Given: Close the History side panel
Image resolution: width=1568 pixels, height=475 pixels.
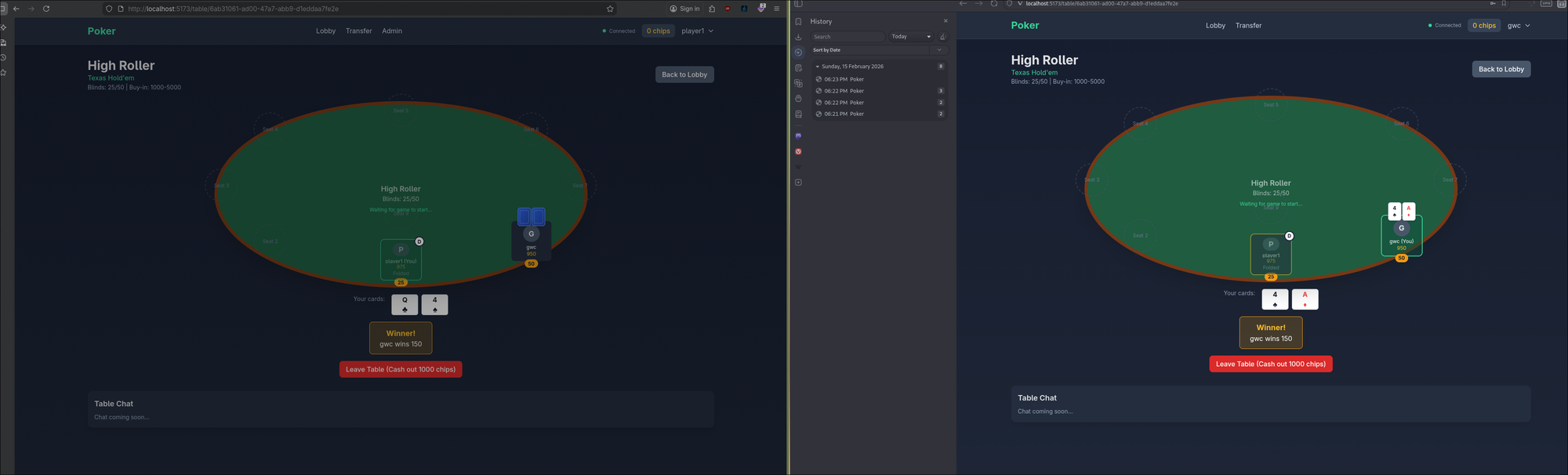Looking at the screenshot, I should 946,21.
